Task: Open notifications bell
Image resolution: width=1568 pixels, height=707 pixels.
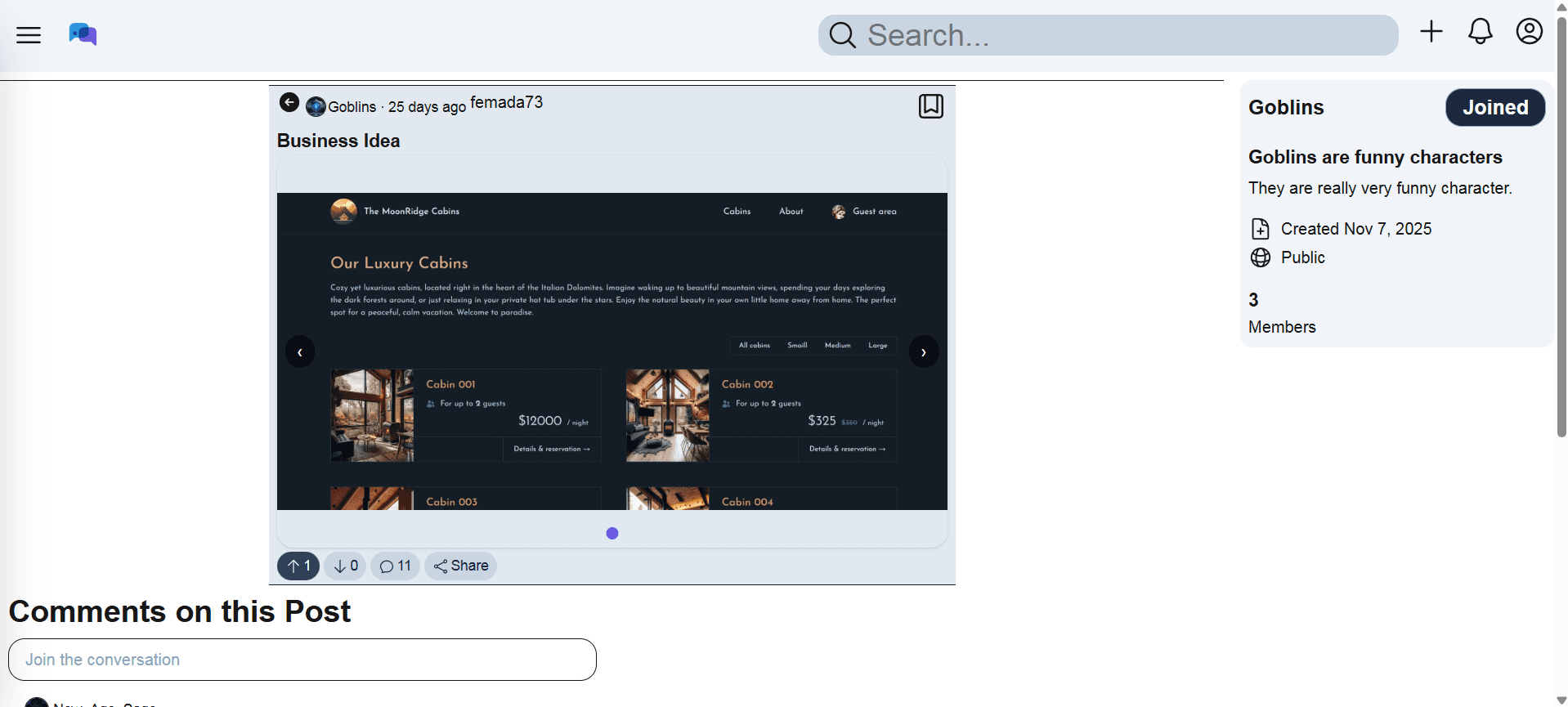Action: point(1481,32)
